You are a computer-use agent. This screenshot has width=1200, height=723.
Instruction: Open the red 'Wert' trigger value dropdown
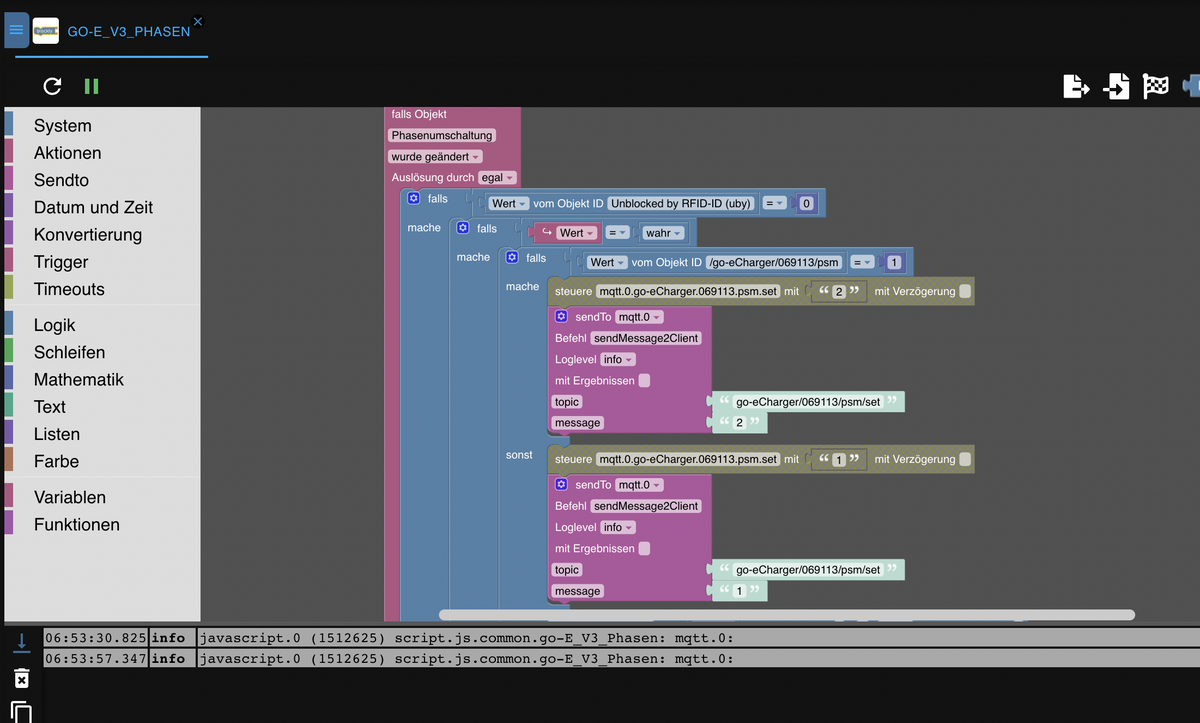coord(577,233)
